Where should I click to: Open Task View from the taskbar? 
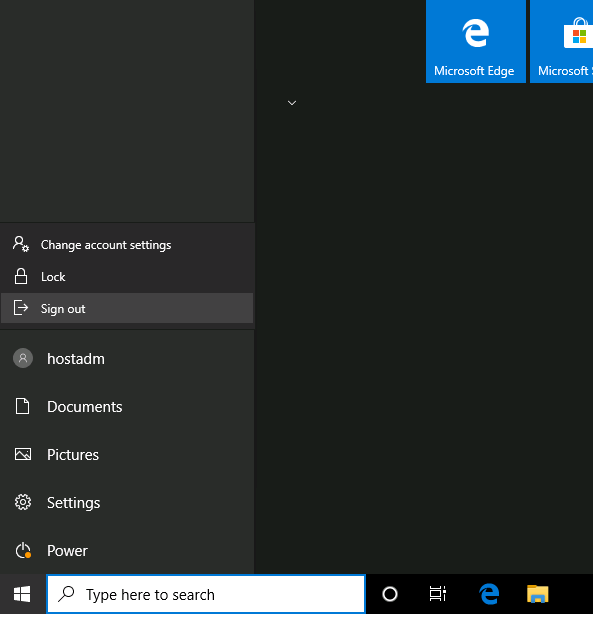(x=438, y=594)
